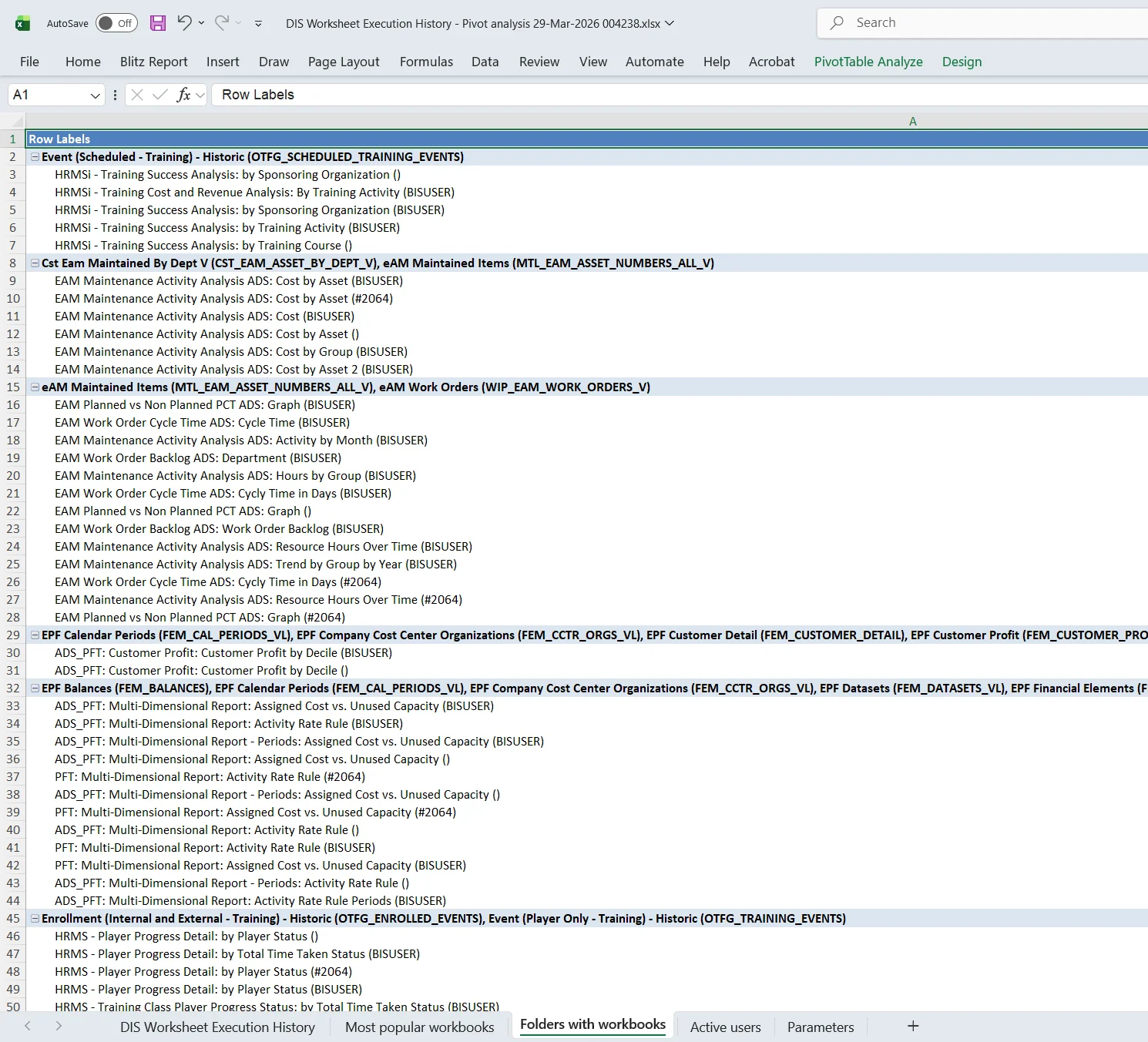The height and width of the screenshot is (1042, 1148).
Task: Switch to the DIS Worksheet Execution History sheet
Action: [x=217, y=1027]
